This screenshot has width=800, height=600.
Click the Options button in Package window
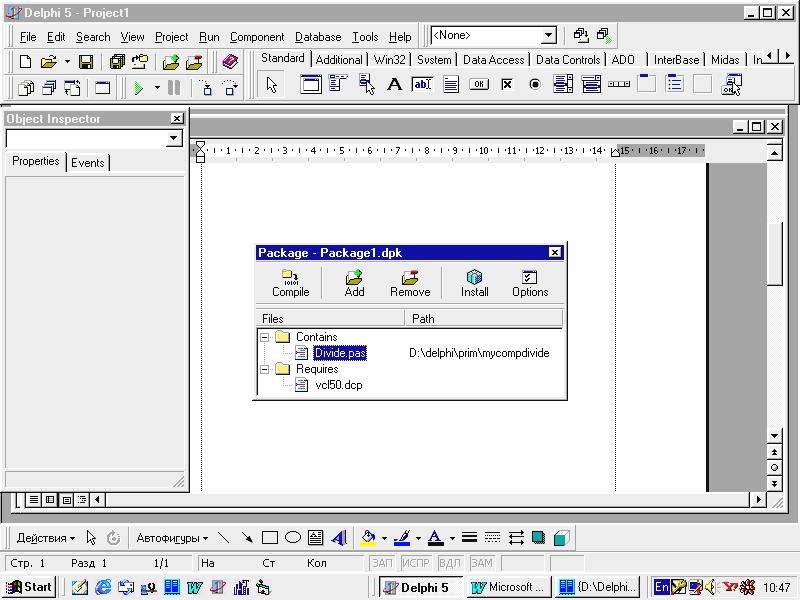(x=530, y=284)
